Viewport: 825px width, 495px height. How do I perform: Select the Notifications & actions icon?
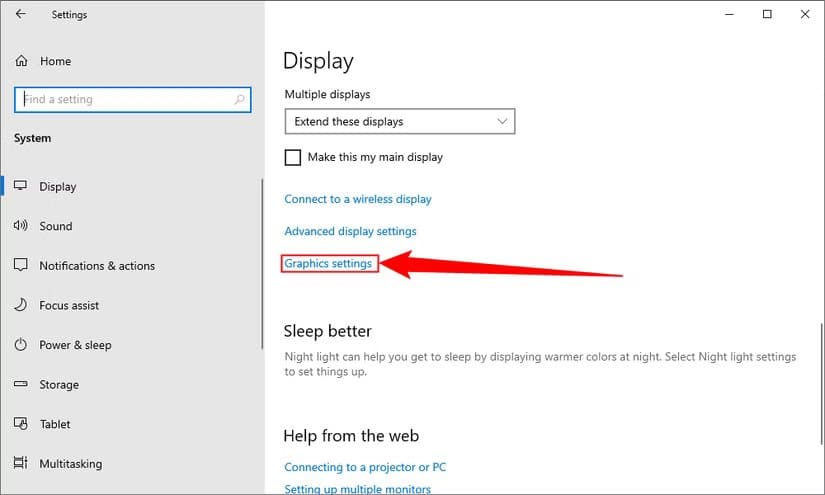pos(21,265)
